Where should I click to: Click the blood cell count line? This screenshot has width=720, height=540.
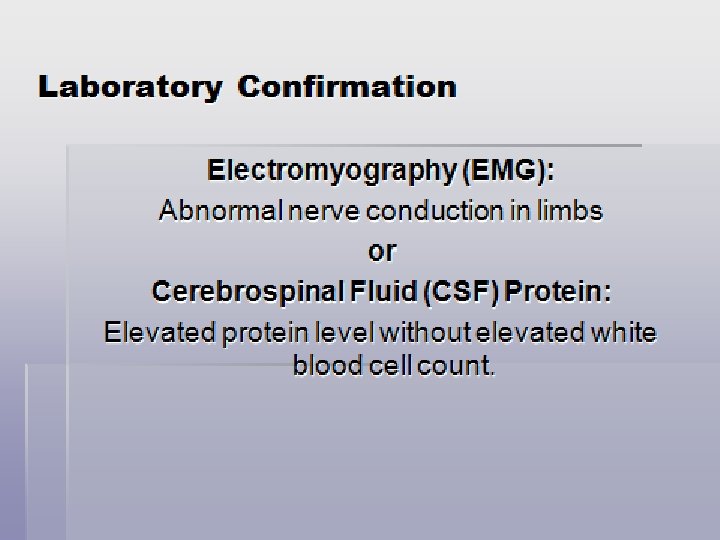pos(394,366)
